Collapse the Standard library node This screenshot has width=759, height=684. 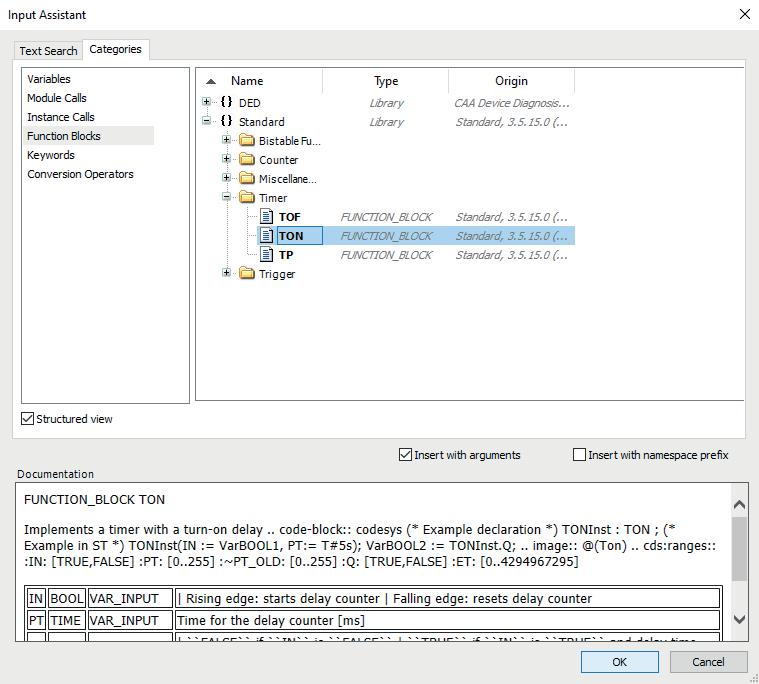(x=206, y=121)
